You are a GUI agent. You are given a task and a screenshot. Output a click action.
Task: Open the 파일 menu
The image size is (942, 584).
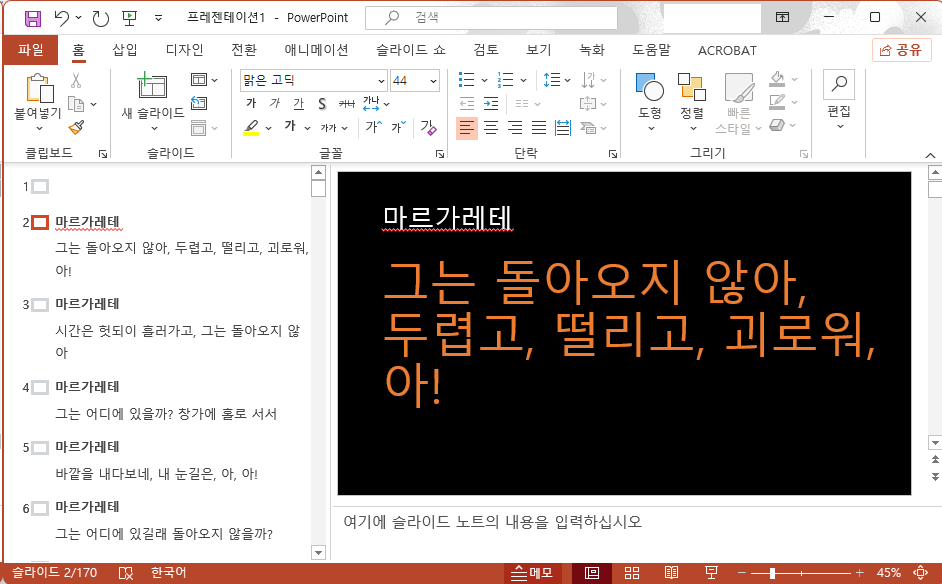[31, 49]
